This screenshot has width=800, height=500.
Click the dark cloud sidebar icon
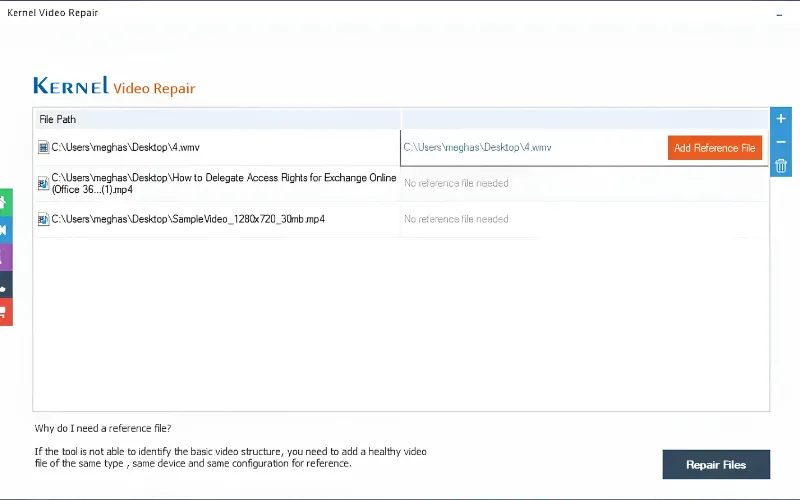(5, 285)
